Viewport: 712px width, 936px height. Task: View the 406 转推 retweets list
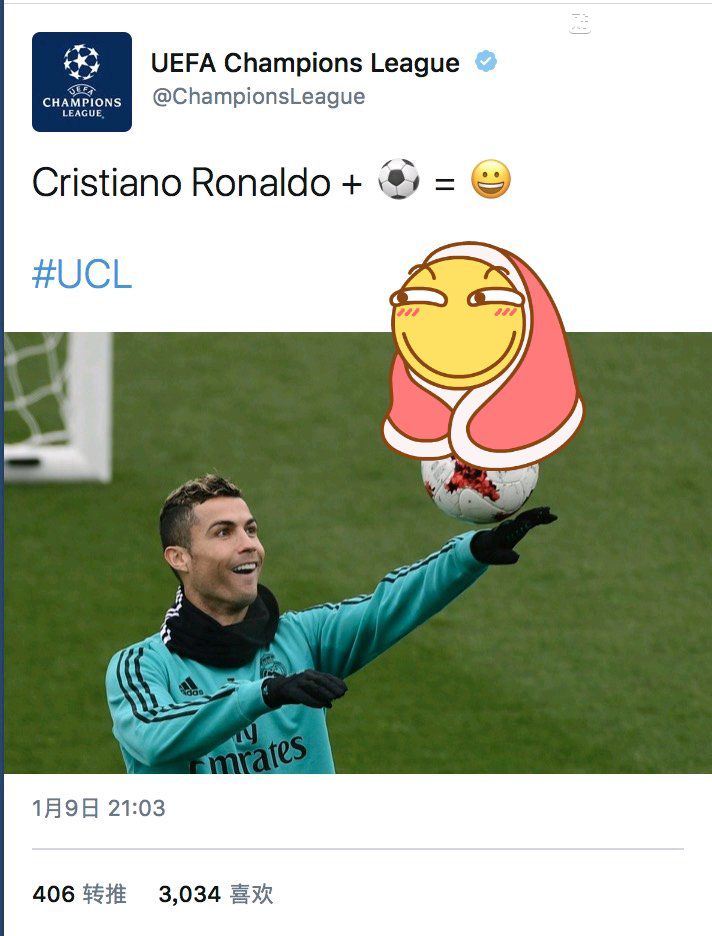tap(79, 894)
